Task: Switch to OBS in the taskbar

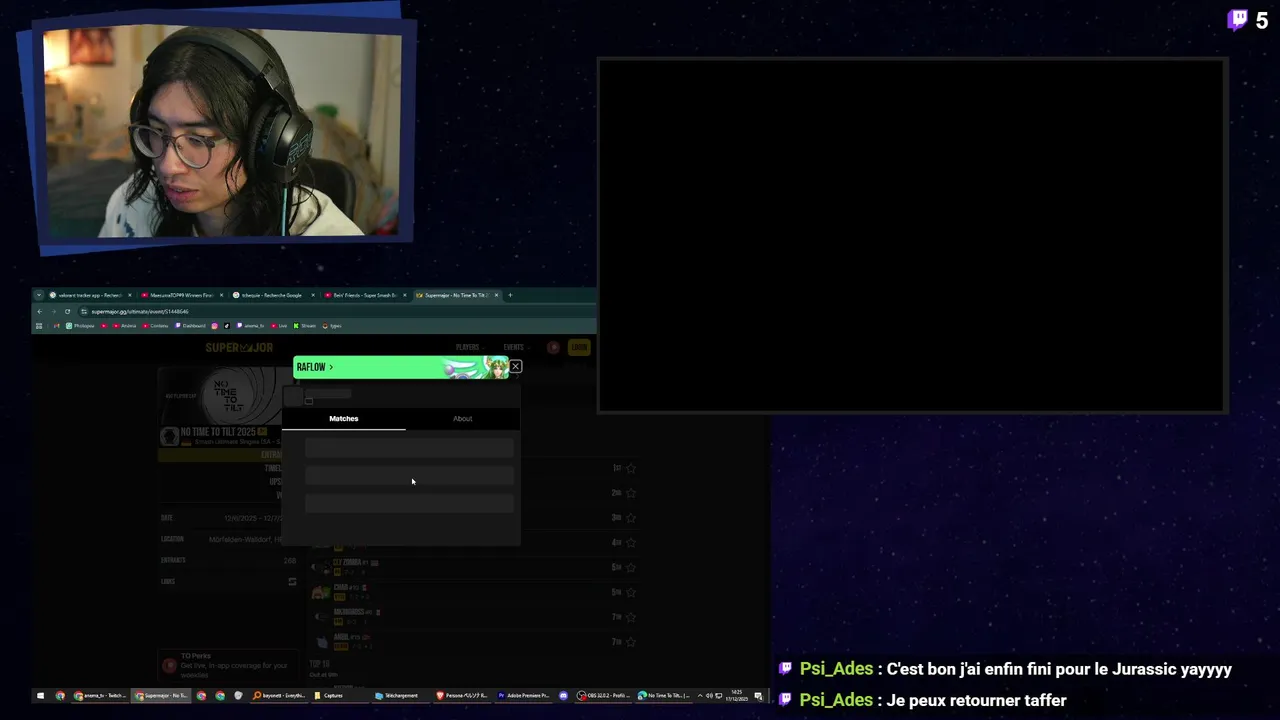Action: click(603, 695)
